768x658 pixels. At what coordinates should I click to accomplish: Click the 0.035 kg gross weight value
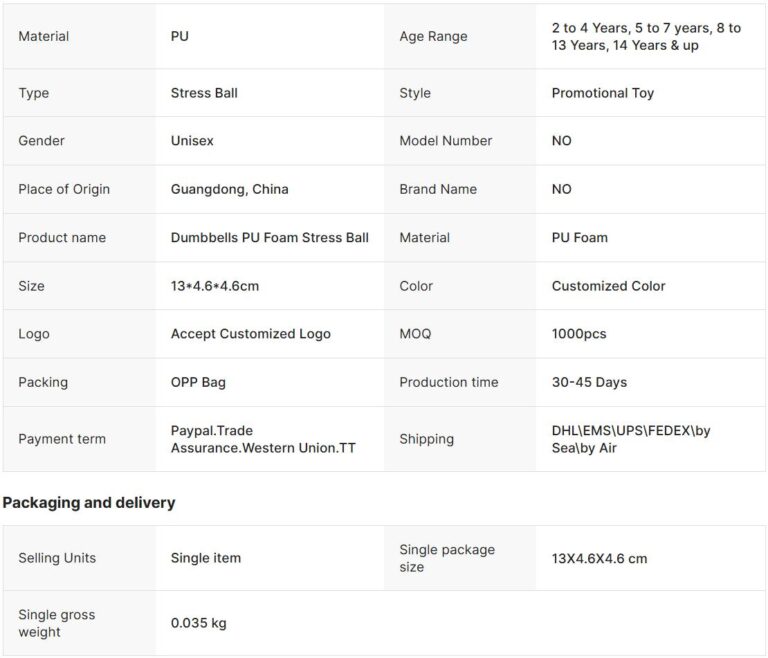(199, 623)
